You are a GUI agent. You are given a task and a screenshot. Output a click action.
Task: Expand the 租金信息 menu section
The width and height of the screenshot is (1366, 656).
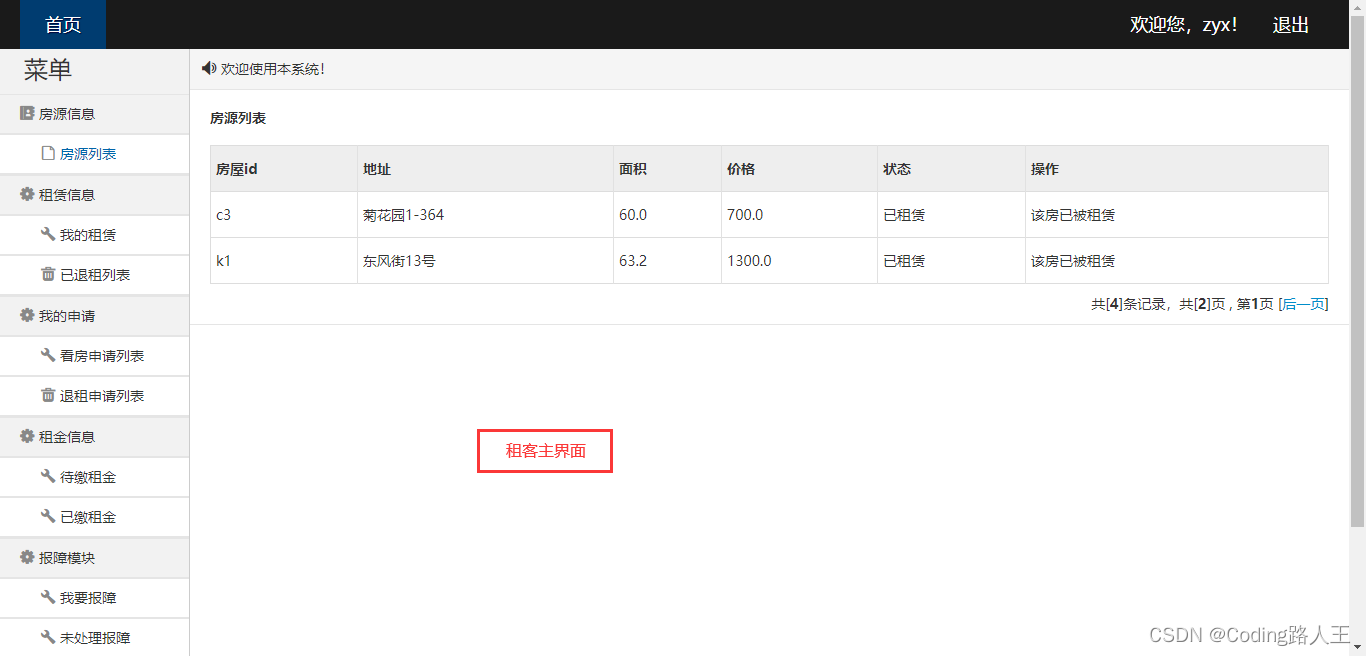pos(94,437)
